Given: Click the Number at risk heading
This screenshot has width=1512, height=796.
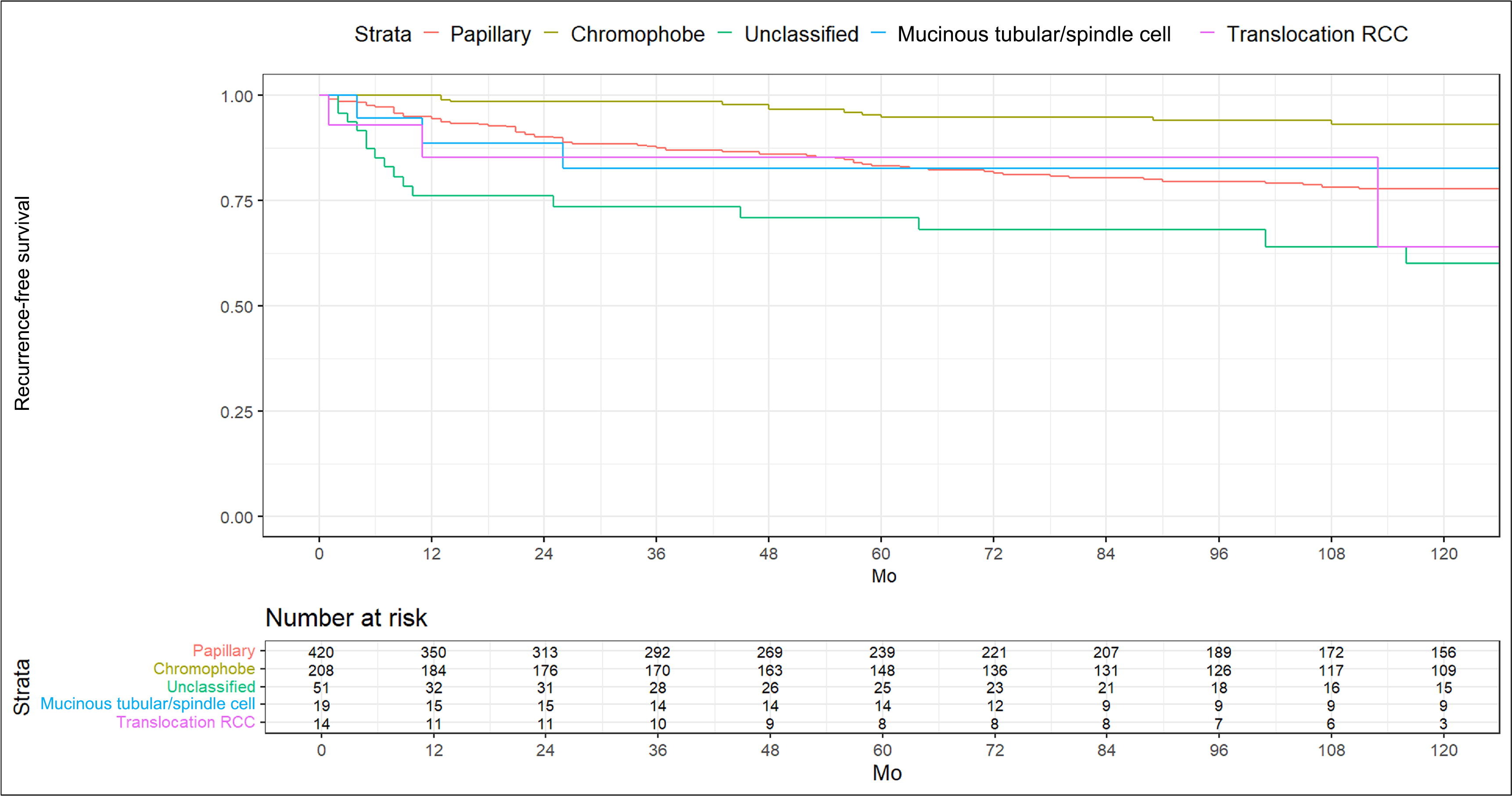Looking at the screenshot, I should point(346,617).
